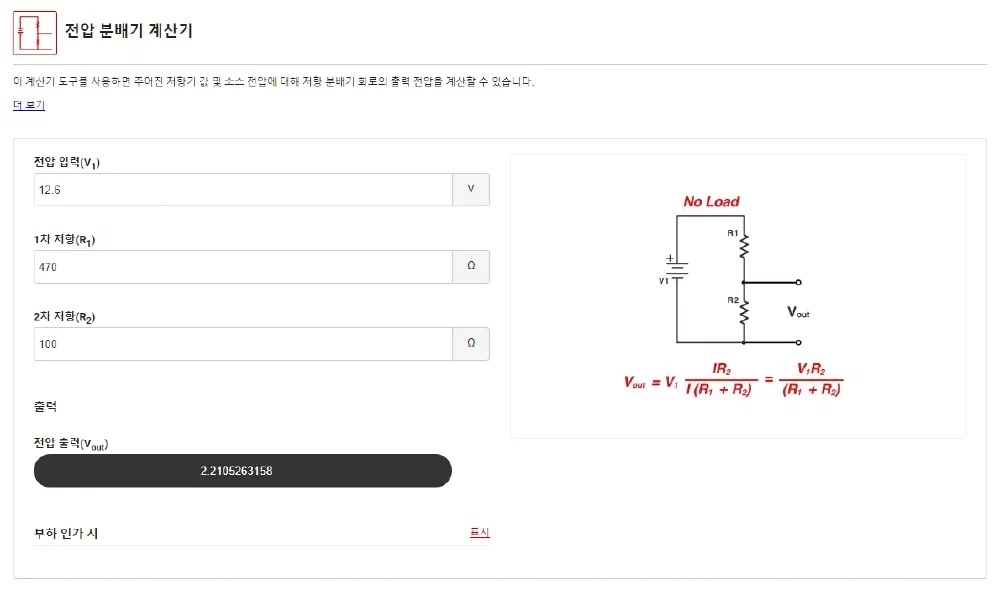Click the R2 resistor symbol in the circuit
Screen dimensions: 1000x589
[x=744, y=312]
